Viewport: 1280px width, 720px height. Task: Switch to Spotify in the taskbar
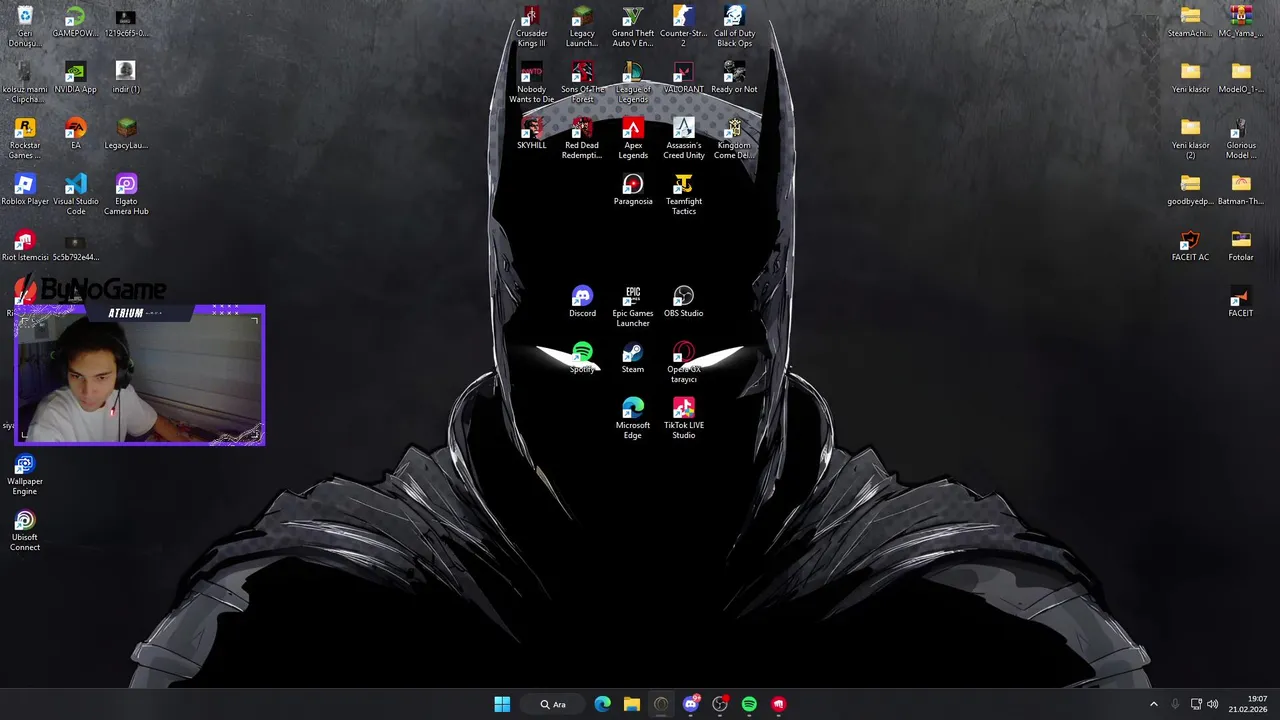tap(749, 704)
